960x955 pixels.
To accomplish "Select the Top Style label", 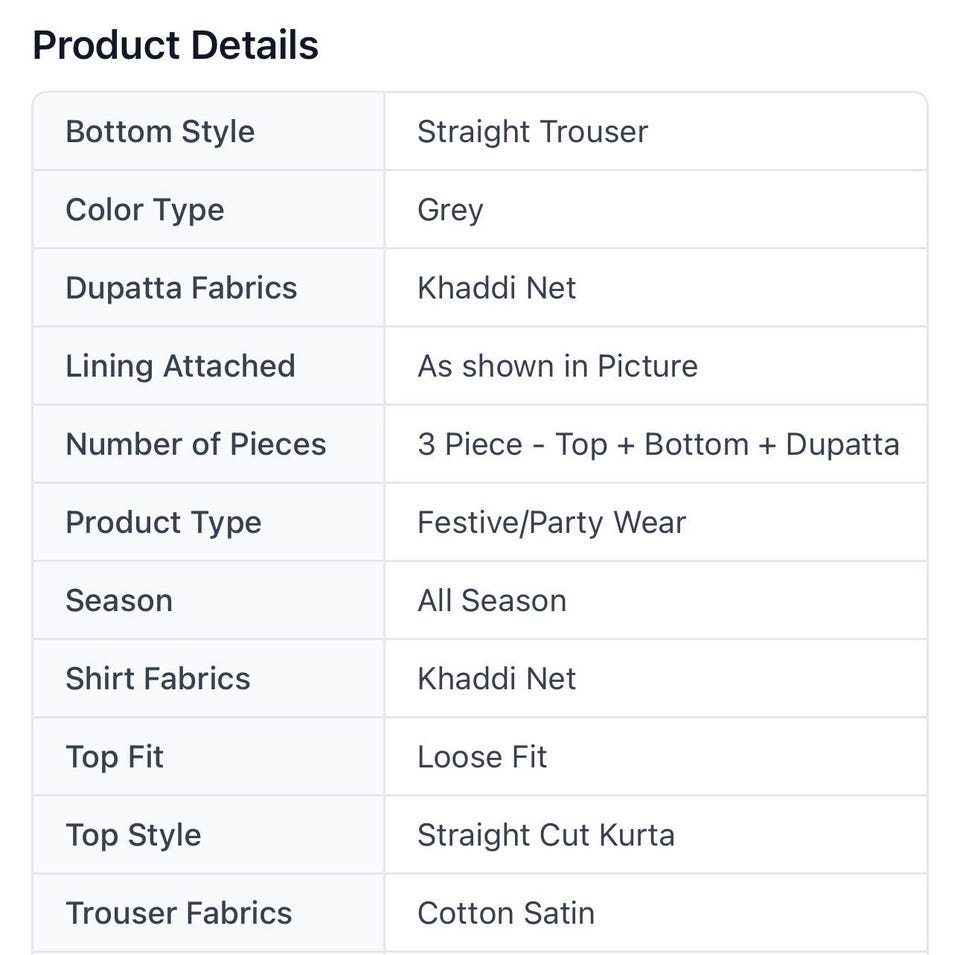I will (133, 836).
